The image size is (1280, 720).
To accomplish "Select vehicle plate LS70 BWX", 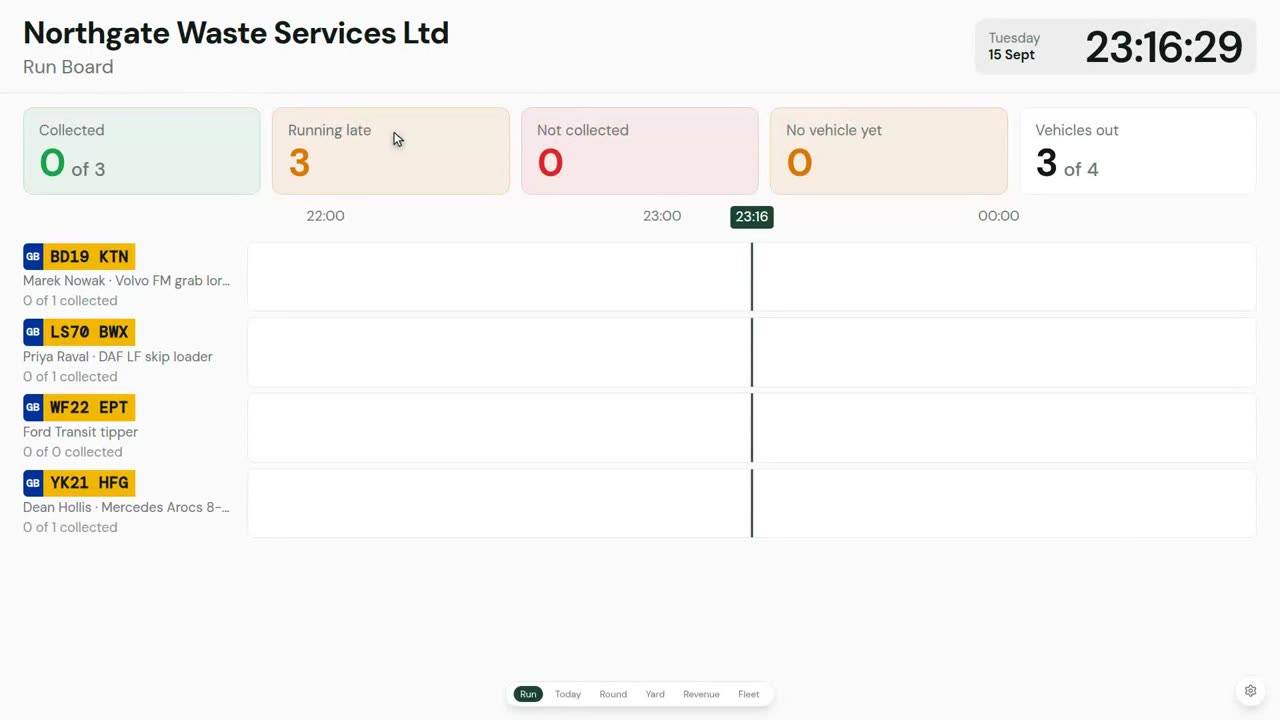I will pos(79,332).
